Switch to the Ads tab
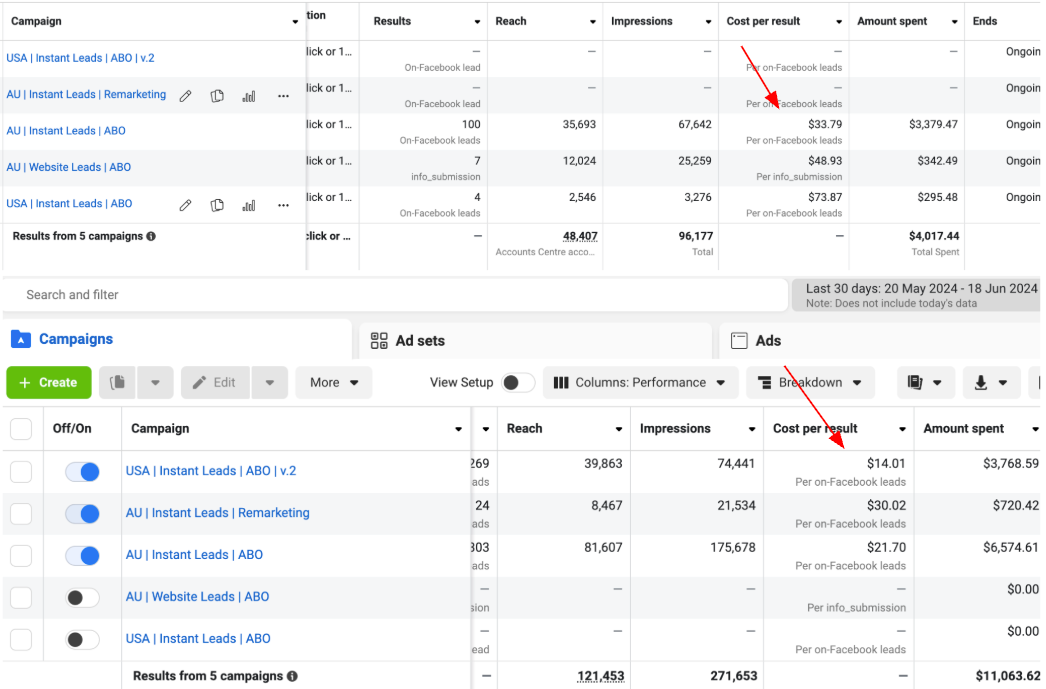This screenshot has width=1046, height=689. [x=881, y=341]
